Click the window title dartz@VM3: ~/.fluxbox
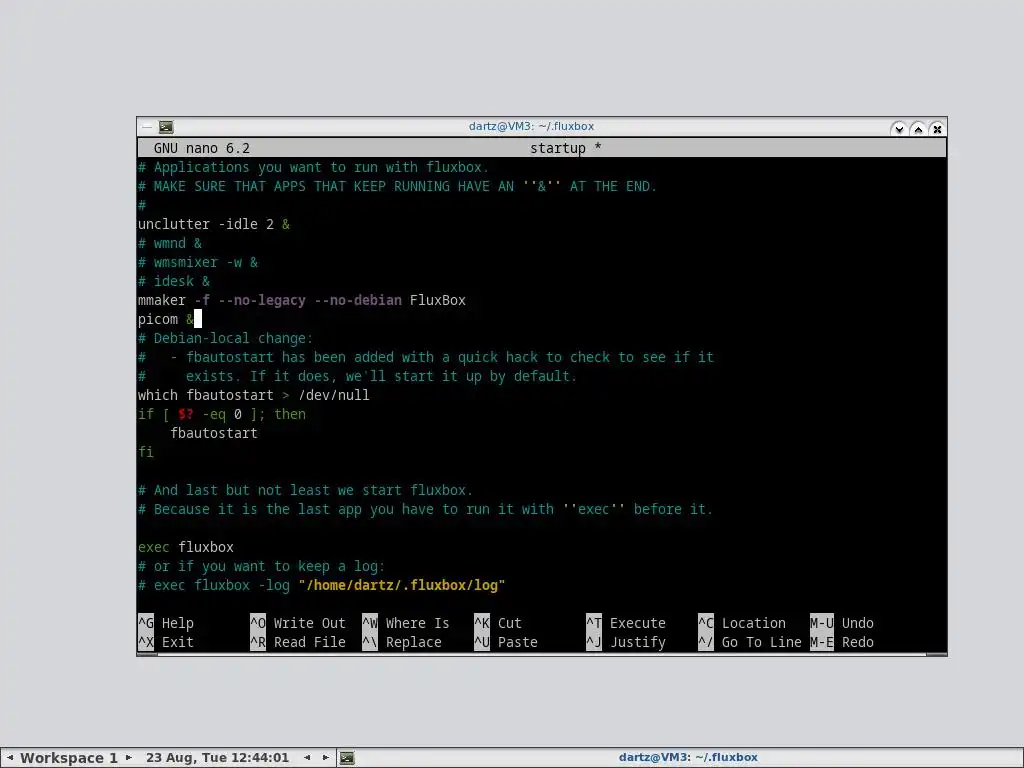The width and height of the screenshot is (1024, 768). 531,127
